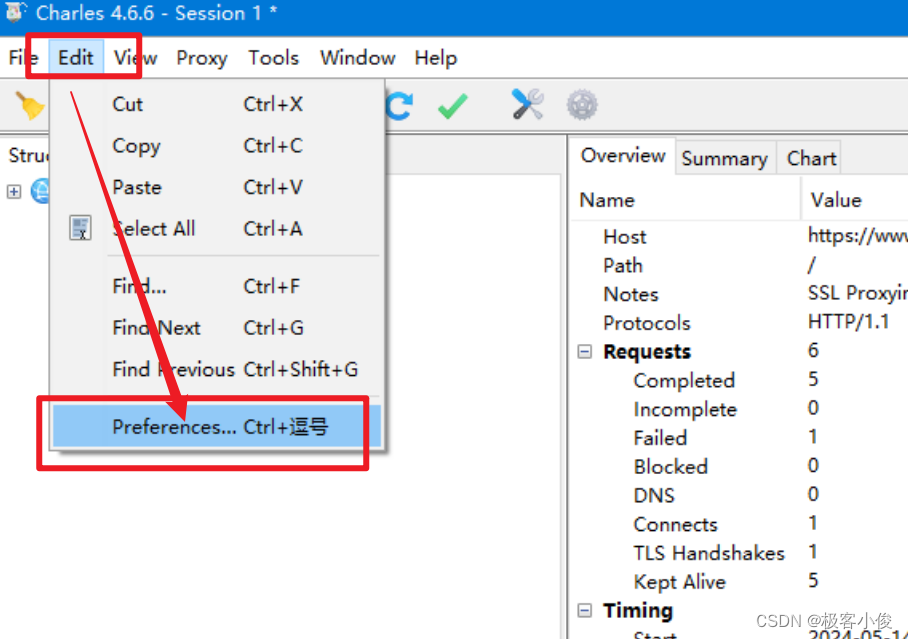Collapse the Requests section
The height and width of the screenshot is (639, 908).
point(585,352)
